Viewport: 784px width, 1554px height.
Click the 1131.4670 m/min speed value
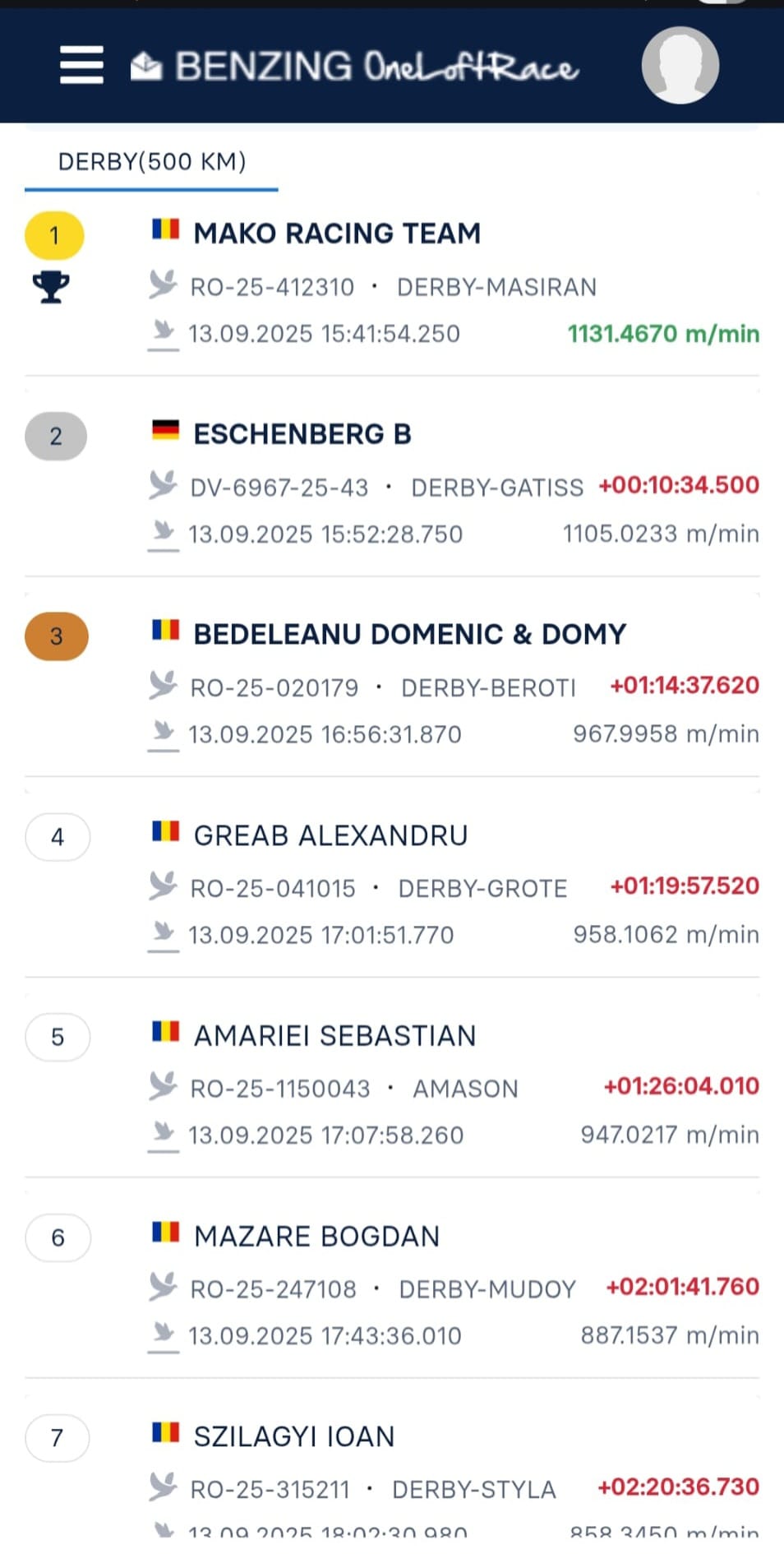point(662,334)
